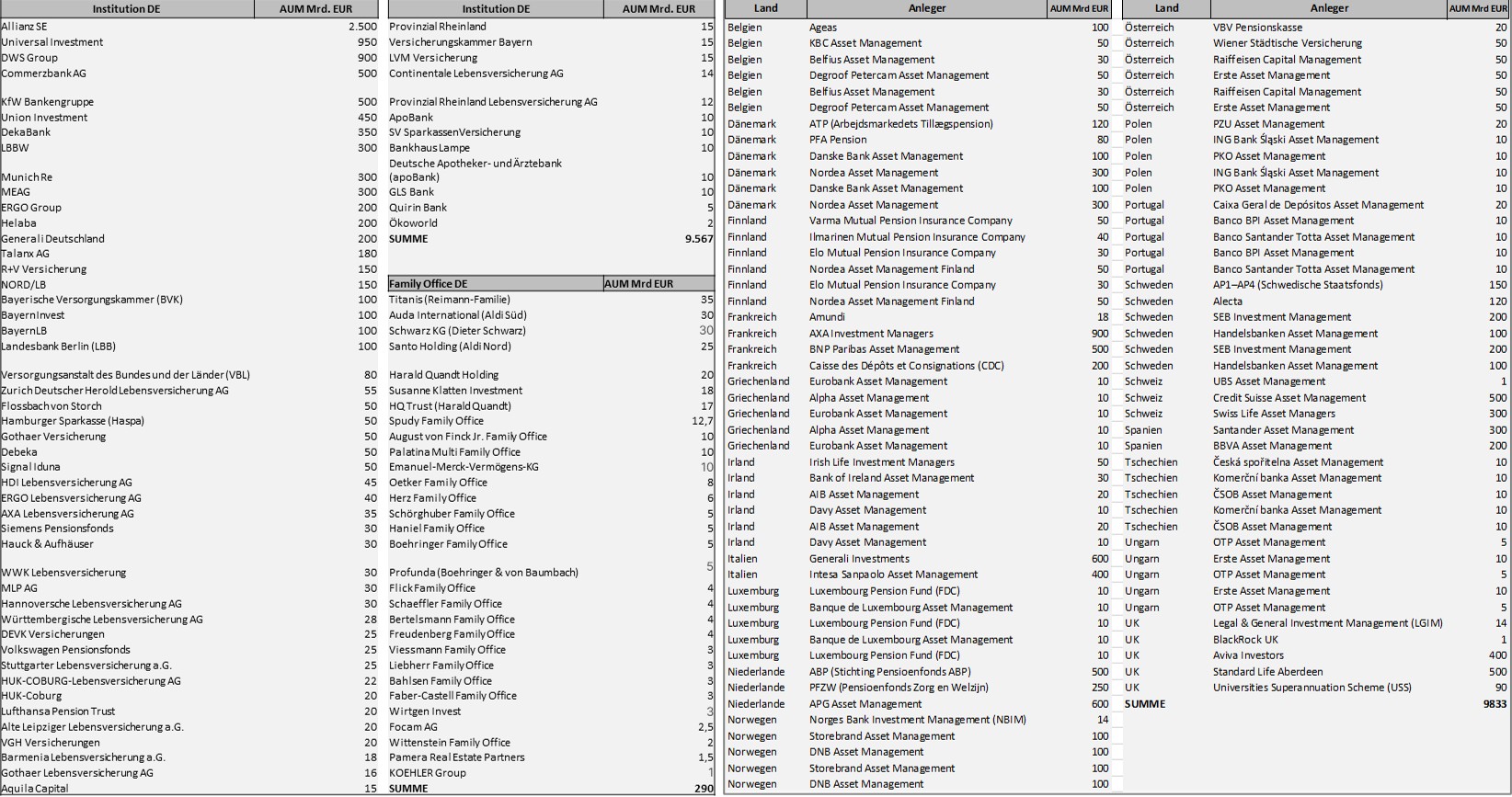Viewport: 1512px width, 797px height.
Task: Click the Generali Investments cell
Action: click(859, 559)
